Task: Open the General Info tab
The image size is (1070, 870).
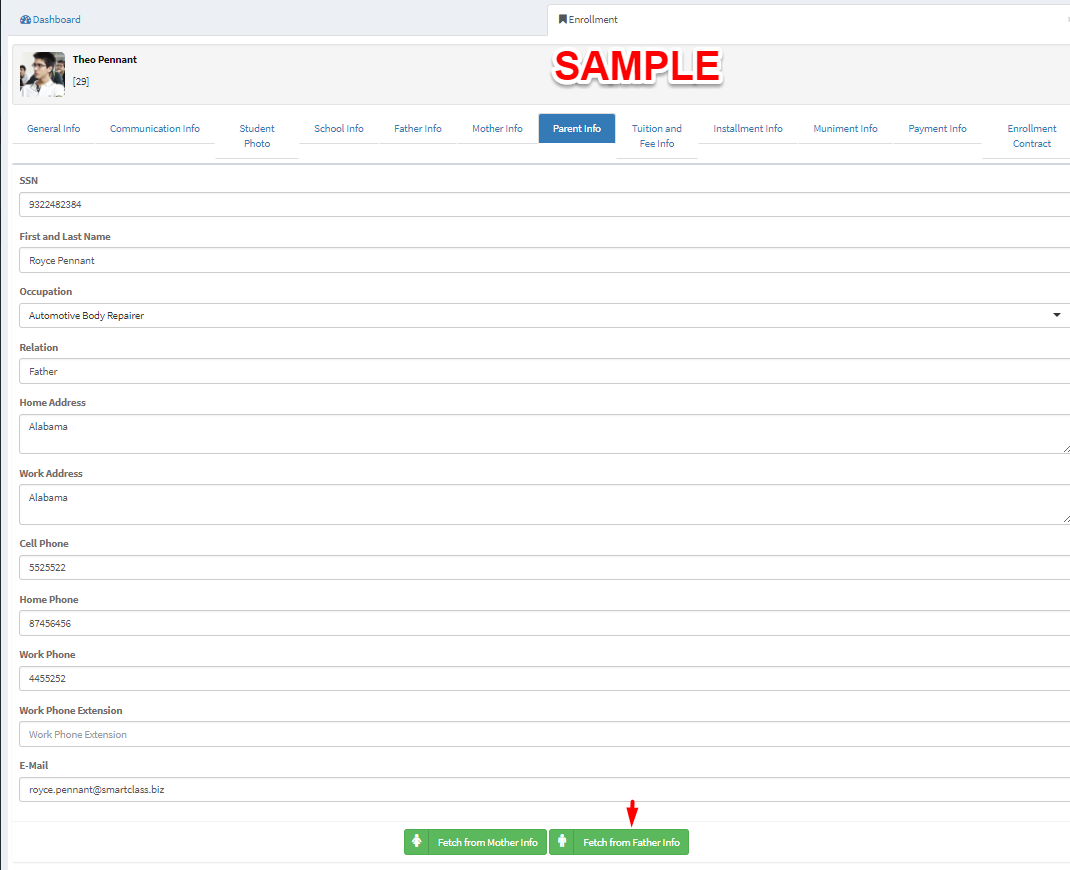Action: tap(53, 129)
